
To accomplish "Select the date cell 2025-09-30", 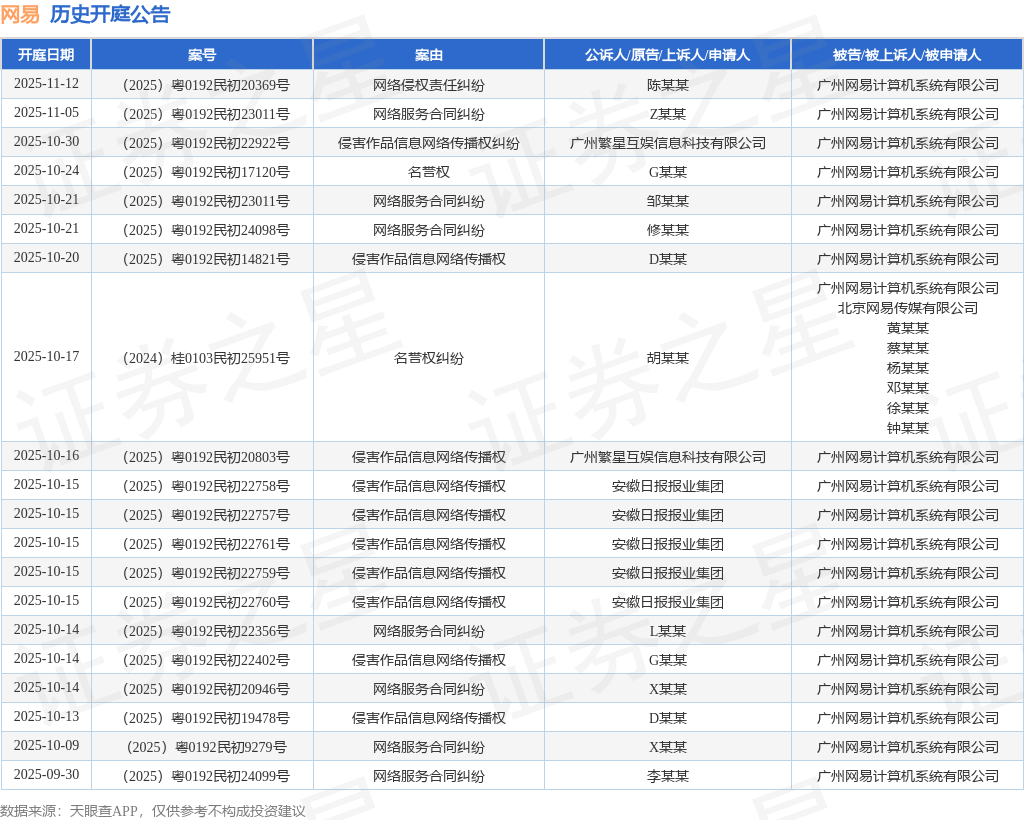I will click(46, 774).
